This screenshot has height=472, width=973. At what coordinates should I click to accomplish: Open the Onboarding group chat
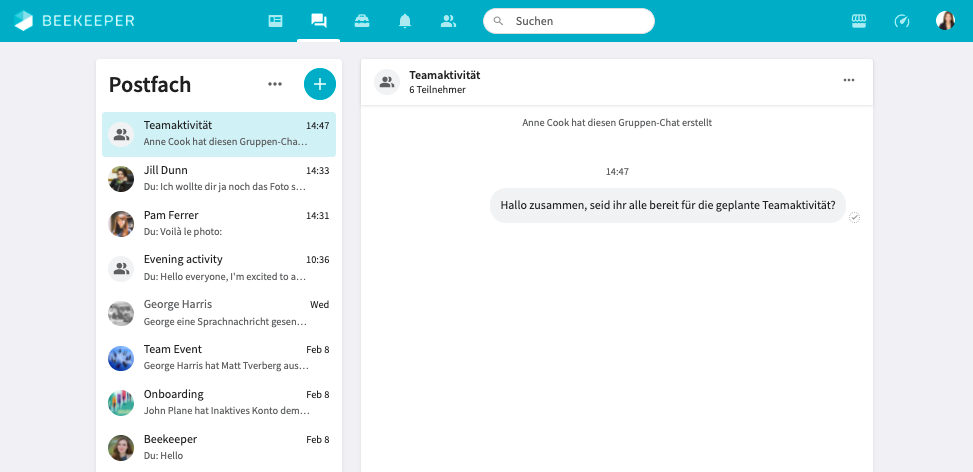(x=219, y=403)
